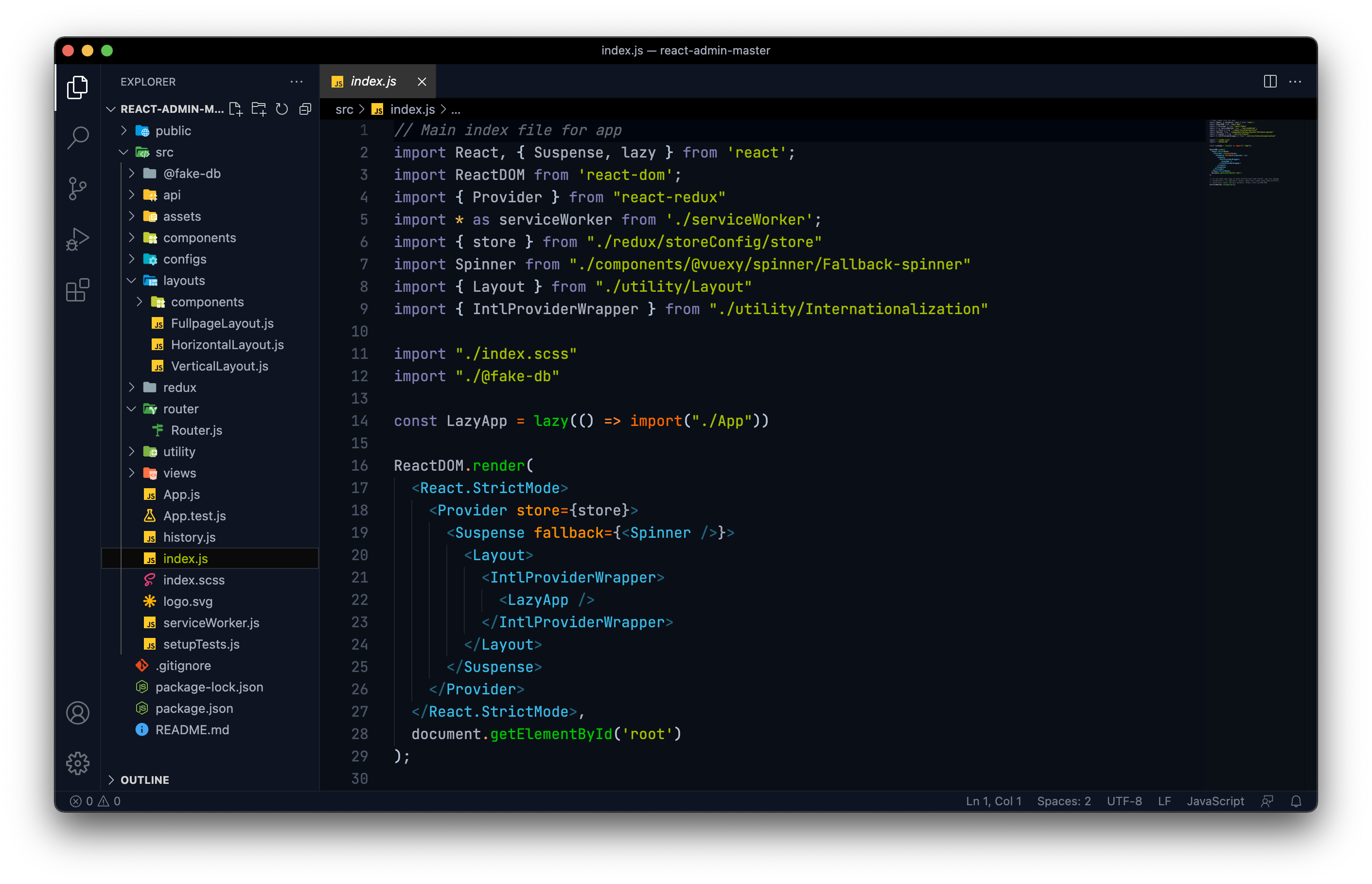Image resolution: width=1372 pixels, height=884 pixels.
Task: Expand the OUTLINE section
Action: coord(144,779)
